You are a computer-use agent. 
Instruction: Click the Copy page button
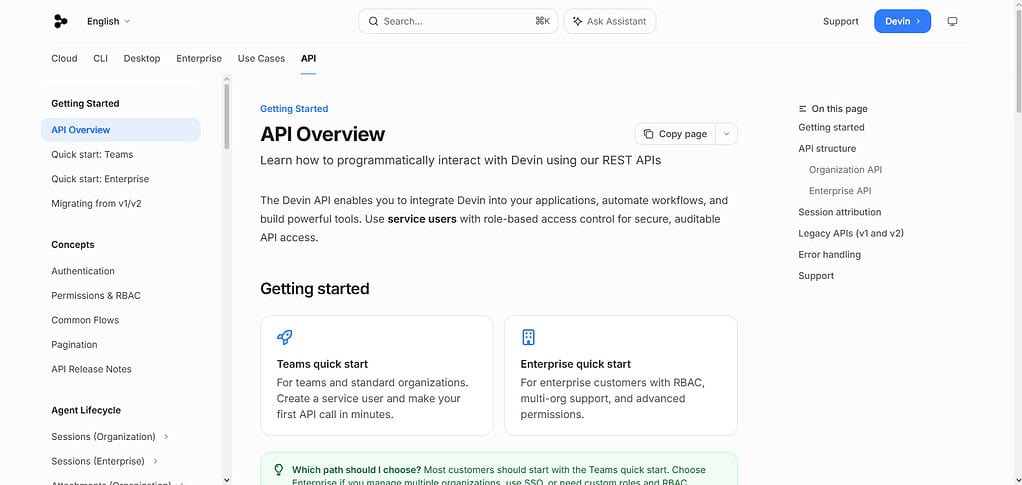point(675,134)
